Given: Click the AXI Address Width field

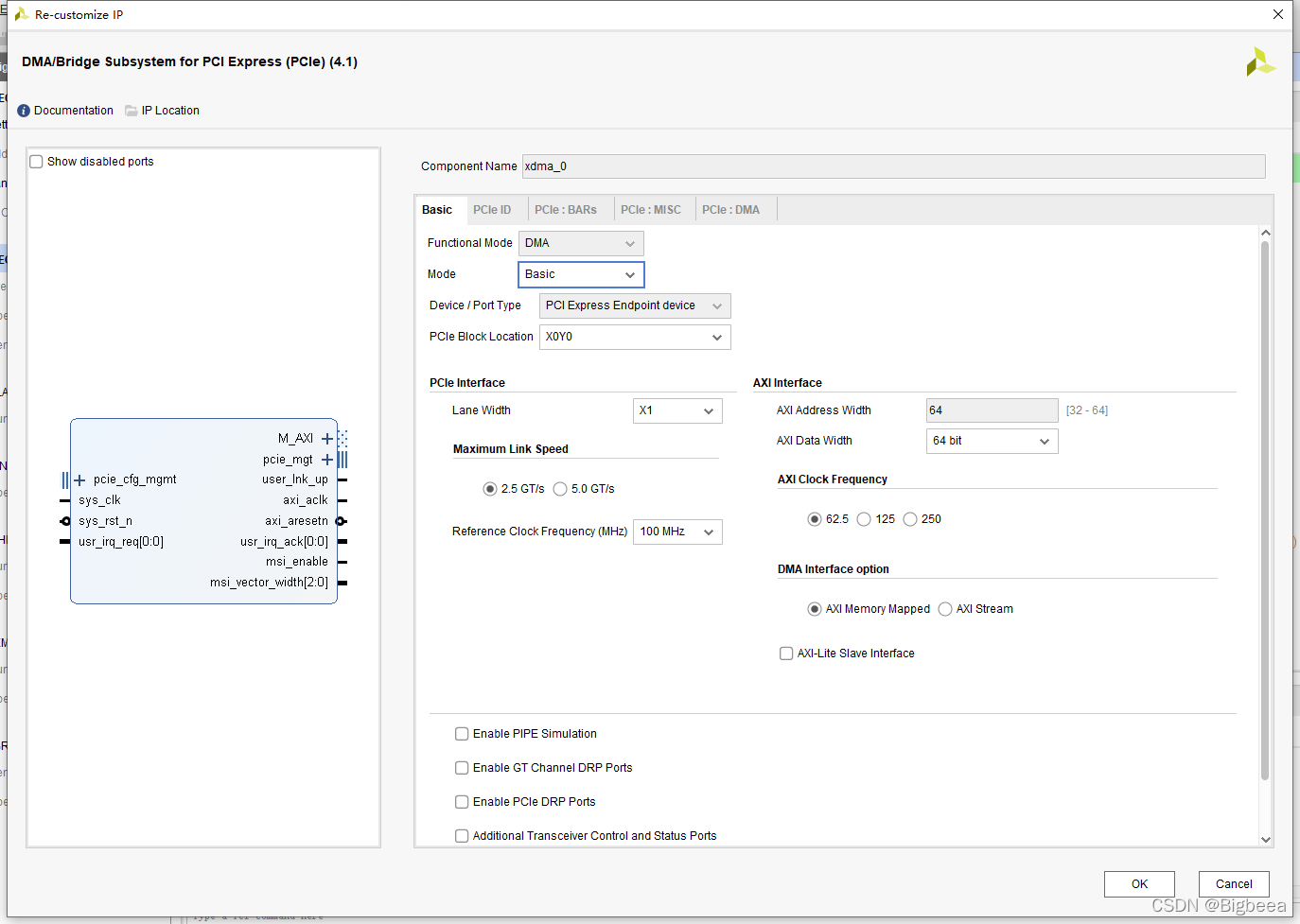Looking at the screenshot, I should [x=992, y=410].
